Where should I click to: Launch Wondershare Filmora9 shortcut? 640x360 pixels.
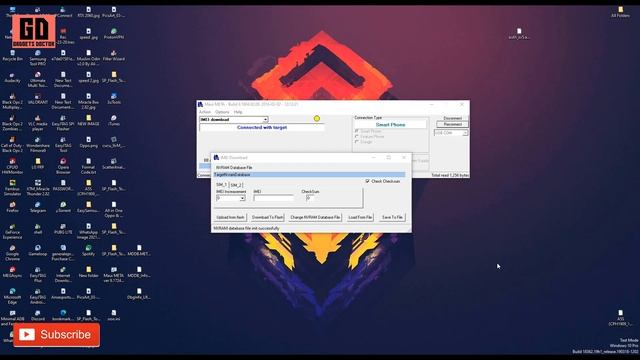(x=38, y=145)
